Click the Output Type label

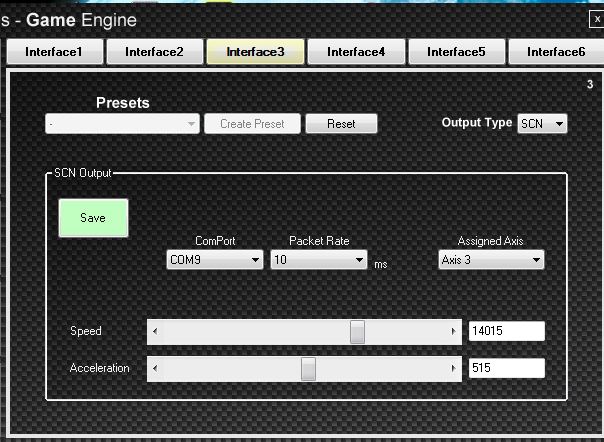pyautogui.click(x=477, y=123)
